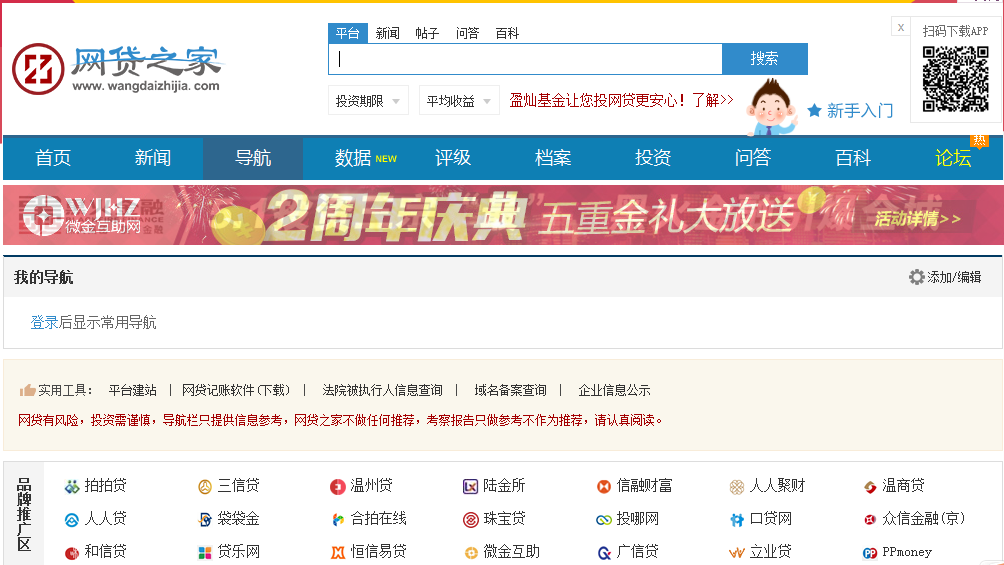Click the 珠宝贷 logo icon

471,520
